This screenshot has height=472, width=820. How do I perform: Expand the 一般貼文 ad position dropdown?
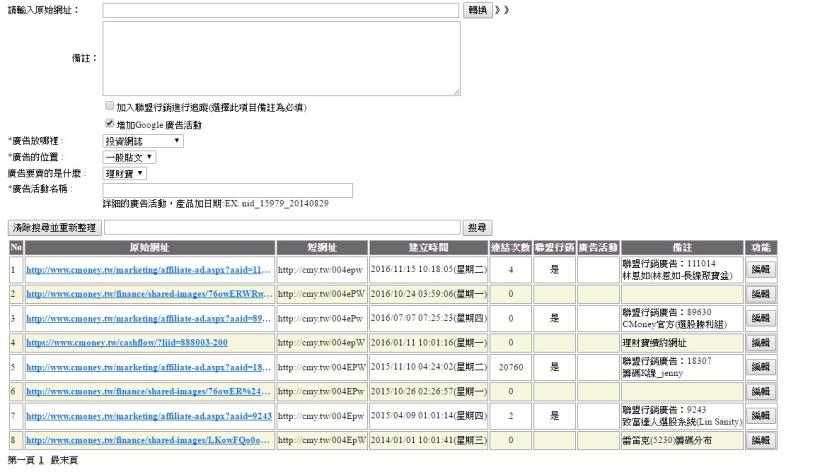pyautogui.click(x=129, y=157)
